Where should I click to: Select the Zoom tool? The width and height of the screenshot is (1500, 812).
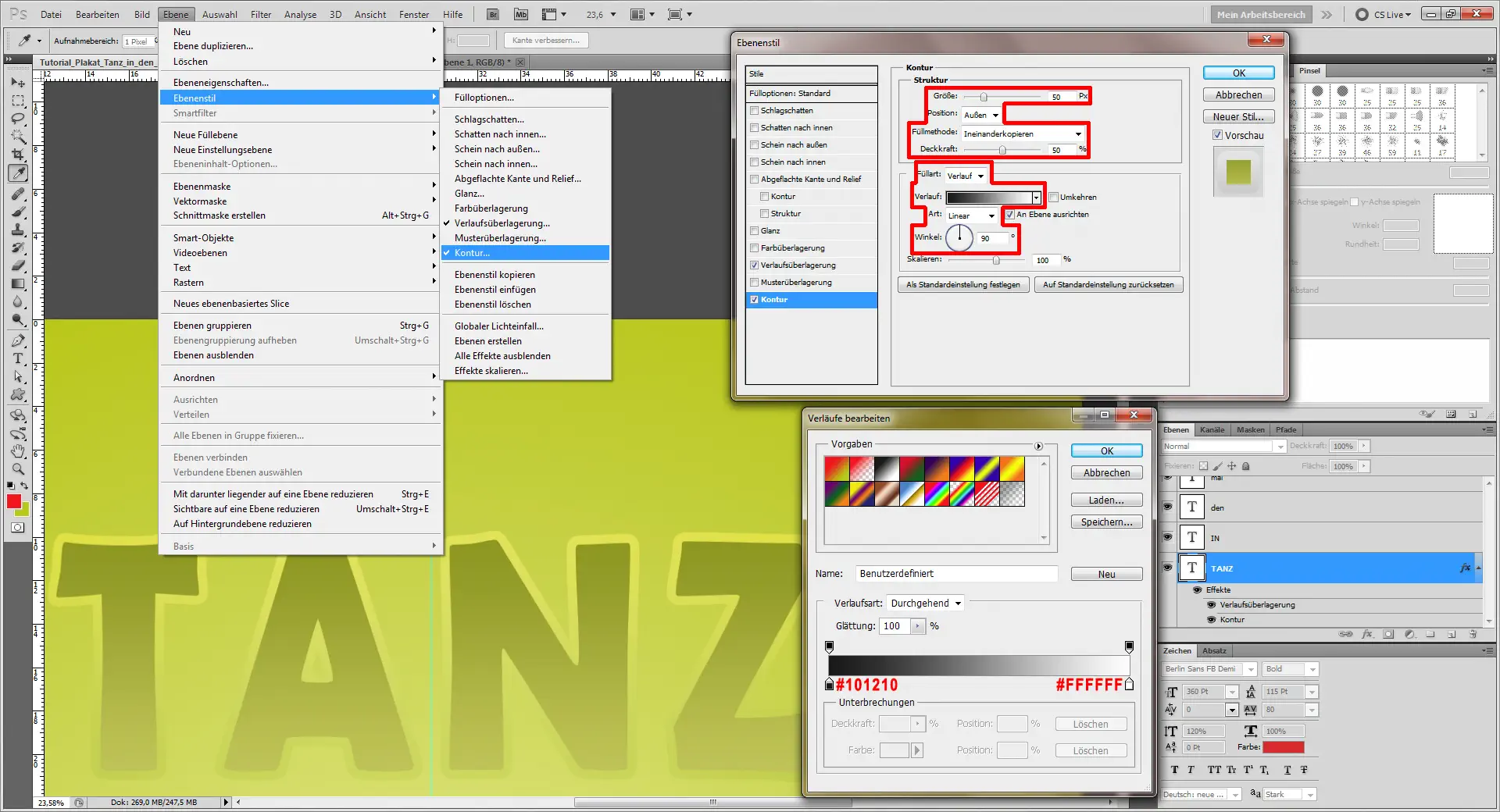[17, 468]
